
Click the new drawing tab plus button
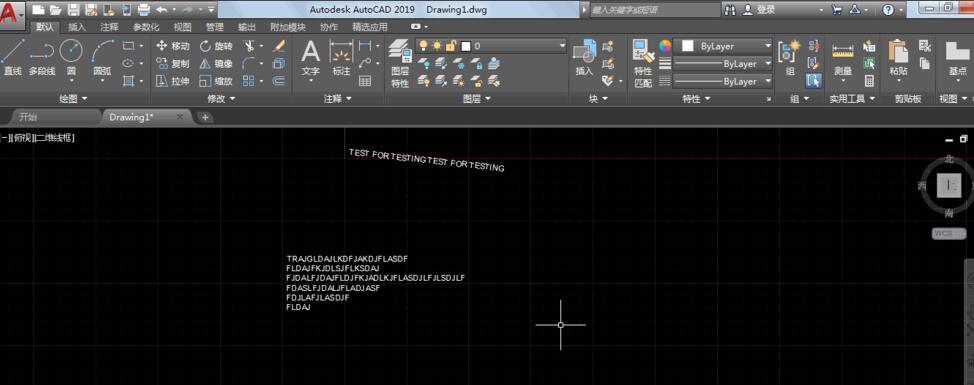205,117
